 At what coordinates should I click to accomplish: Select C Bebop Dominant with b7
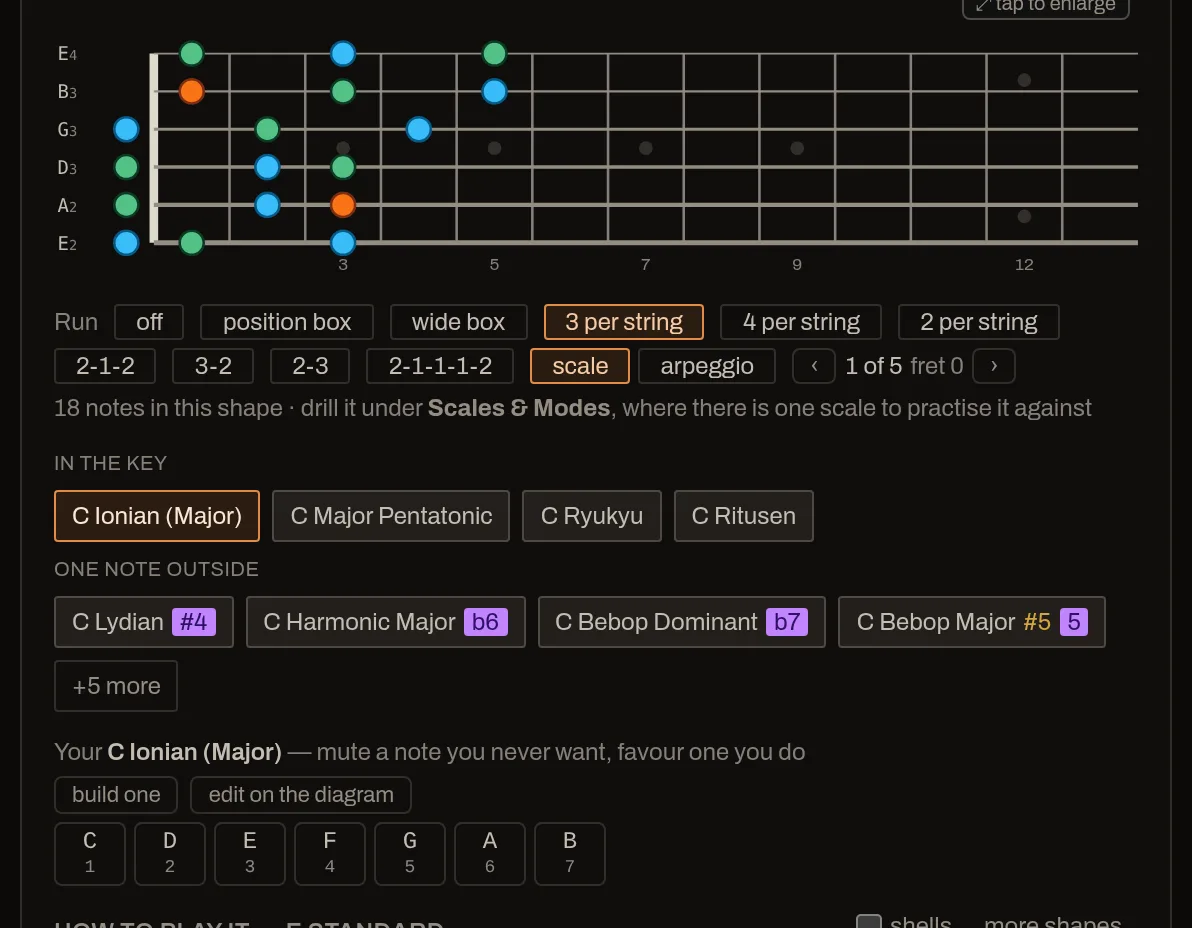[681, 622]
